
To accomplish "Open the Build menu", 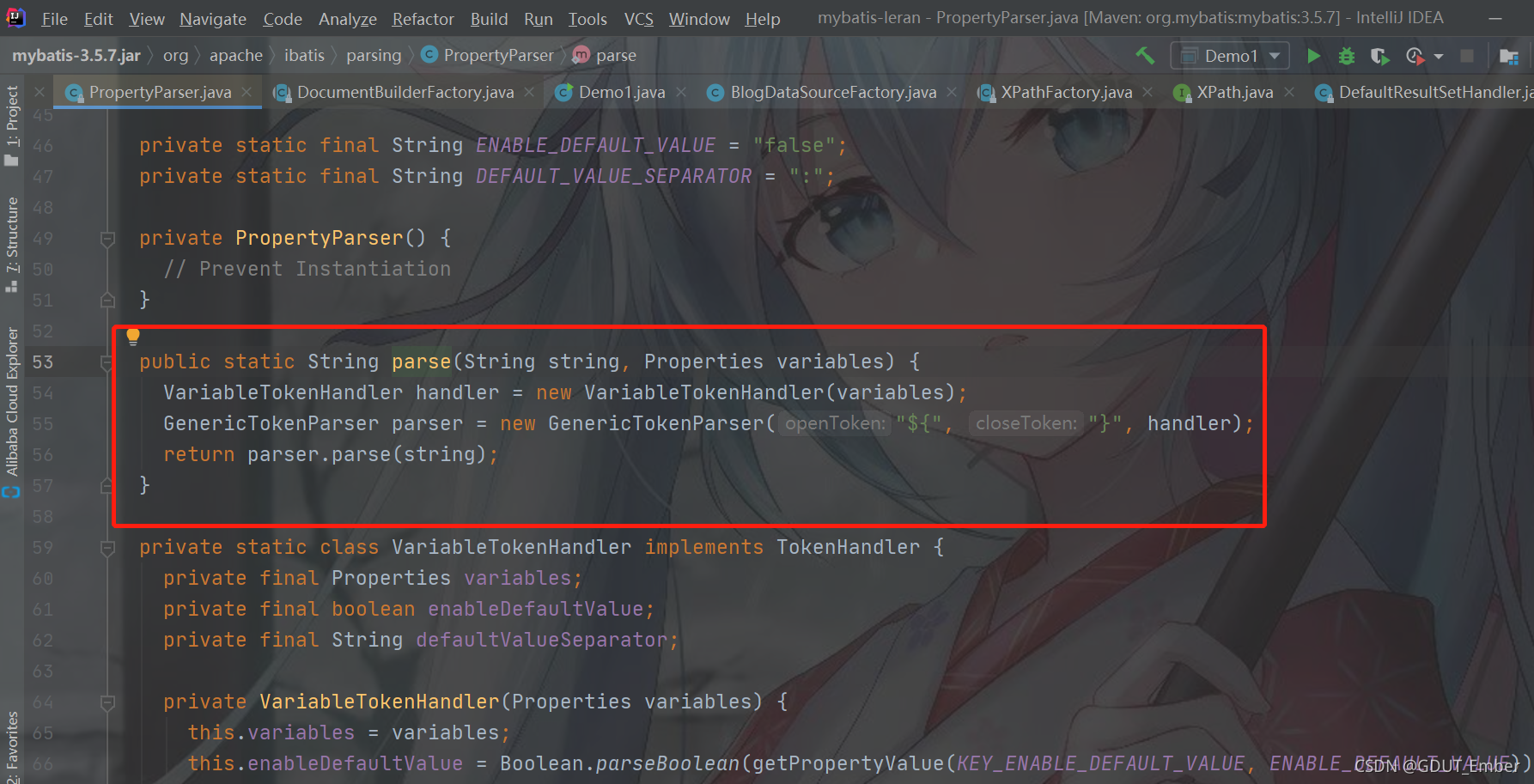I will (x=489, y=19).
